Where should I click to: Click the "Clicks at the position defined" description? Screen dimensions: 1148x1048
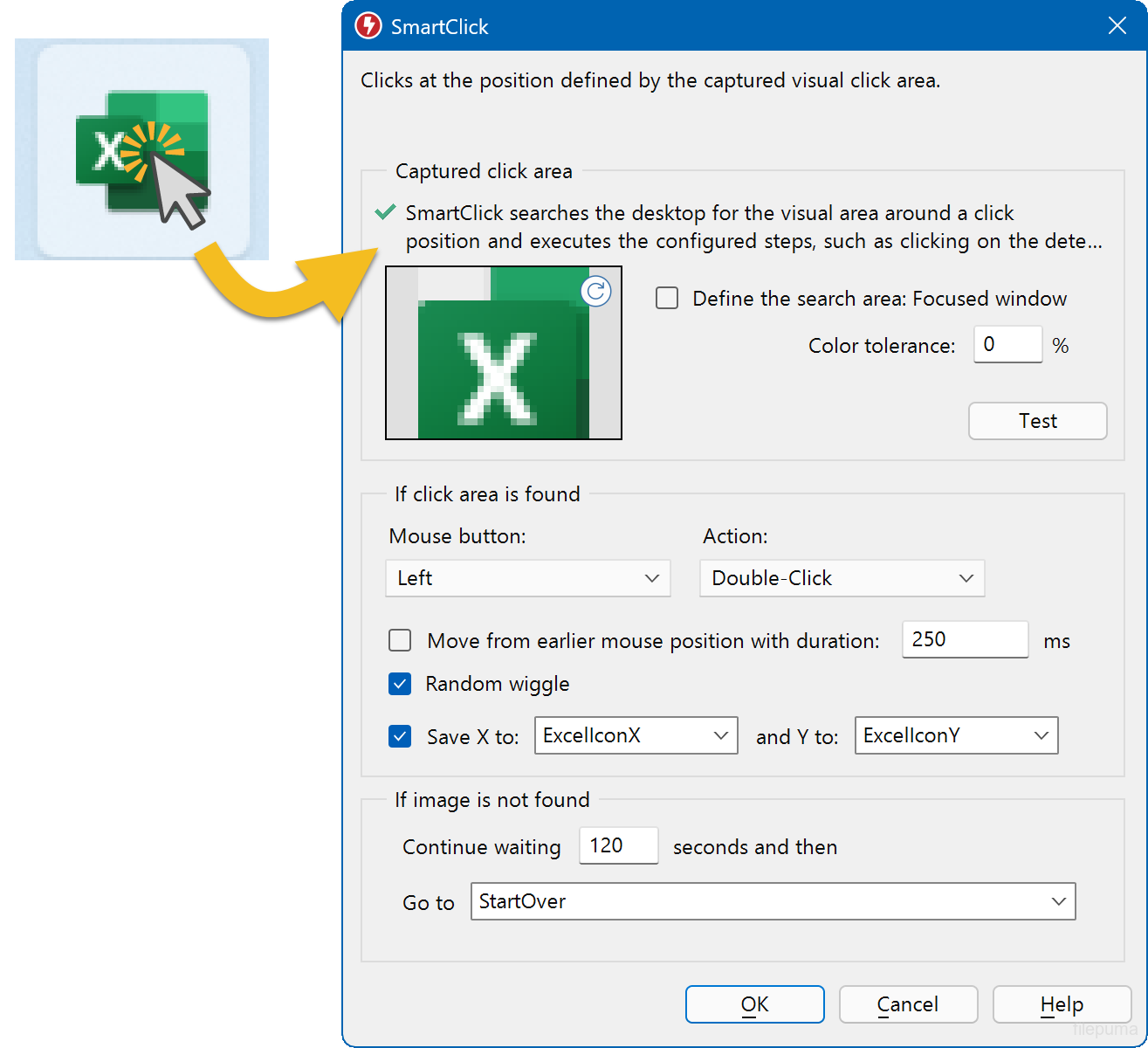[x=650, y=80]
